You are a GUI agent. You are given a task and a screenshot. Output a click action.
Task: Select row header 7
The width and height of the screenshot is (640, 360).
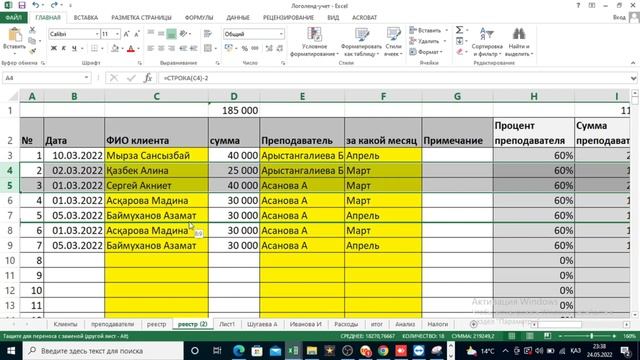pyautogui.click(x=10, y=216)
